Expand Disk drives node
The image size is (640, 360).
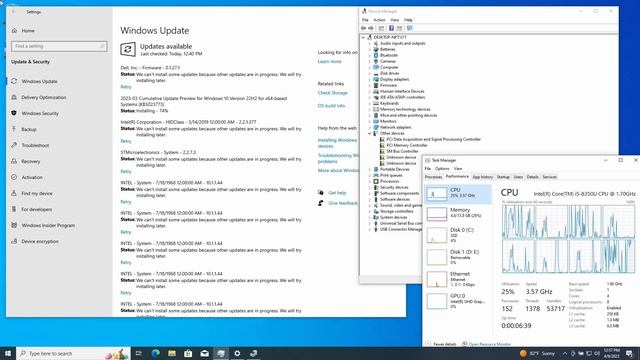(370, 73)
